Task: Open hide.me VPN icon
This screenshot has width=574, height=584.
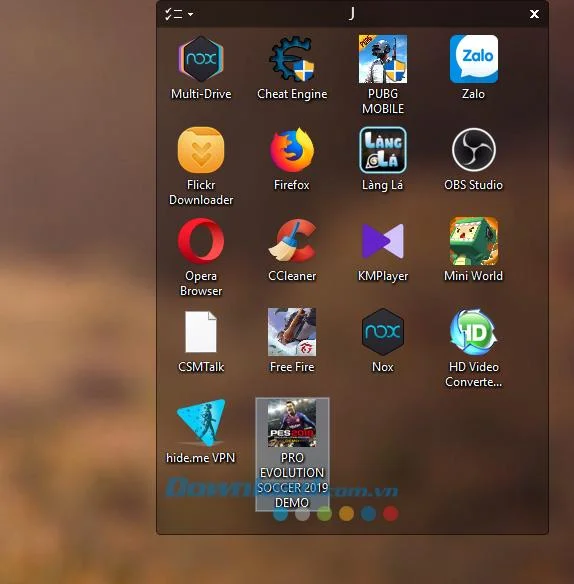Action: pyautogui.click(x=201, y=423)
